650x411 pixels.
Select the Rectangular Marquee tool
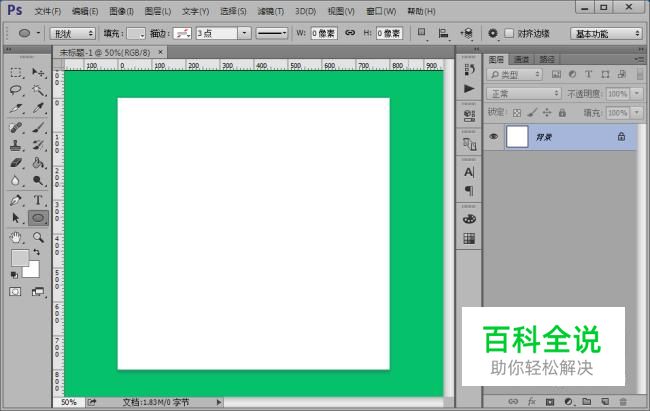tap(16, 73)
